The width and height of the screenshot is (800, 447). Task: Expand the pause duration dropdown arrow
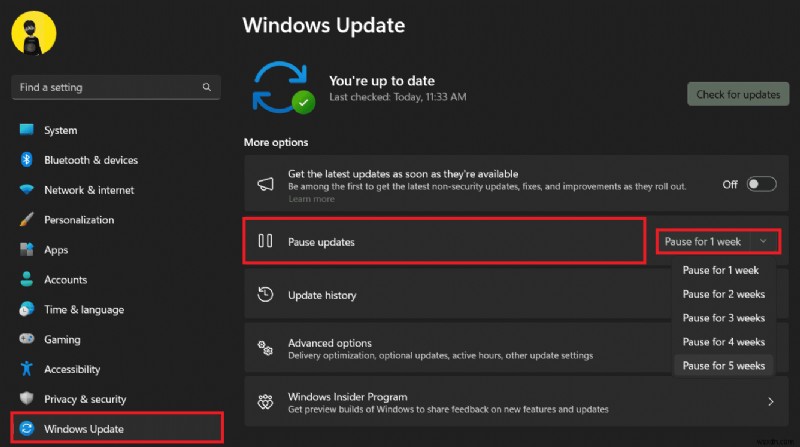763,241
